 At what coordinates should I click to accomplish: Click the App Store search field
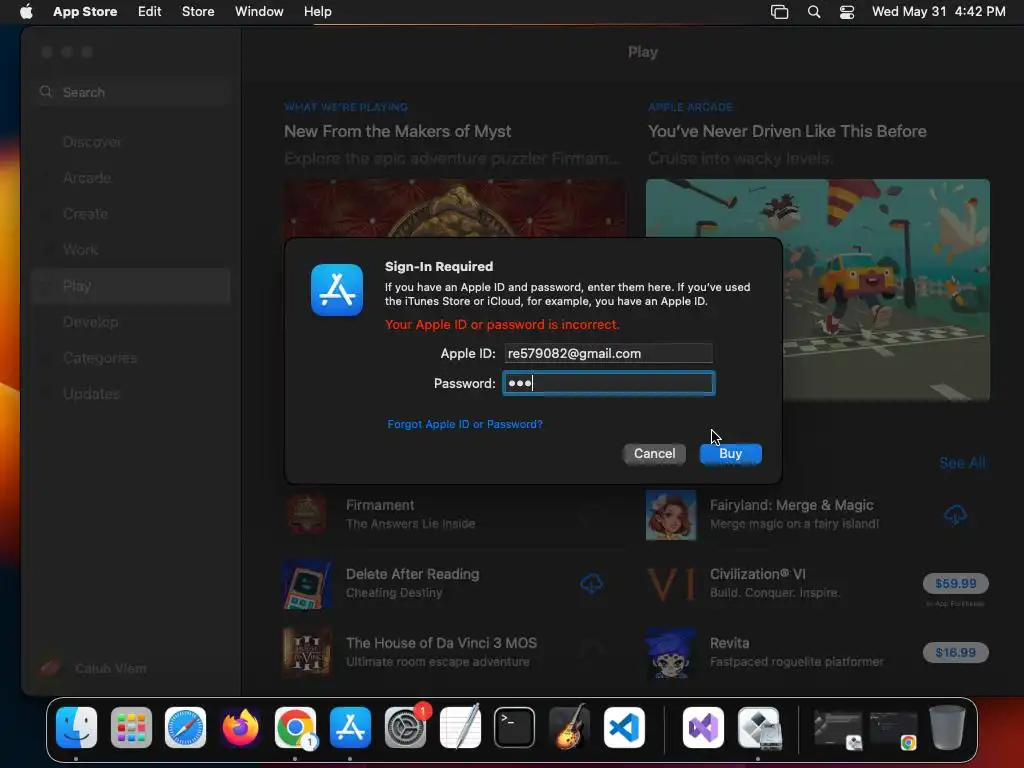133,92
